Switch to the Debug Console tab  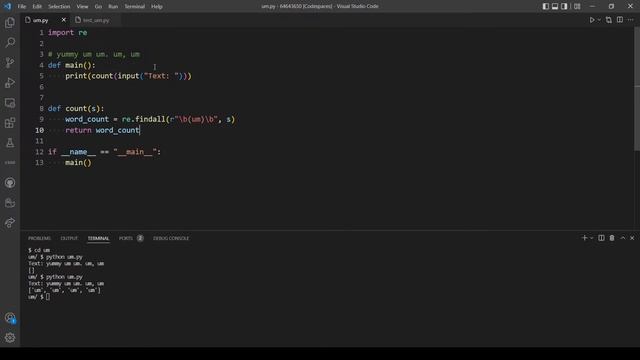coord(171,238)
